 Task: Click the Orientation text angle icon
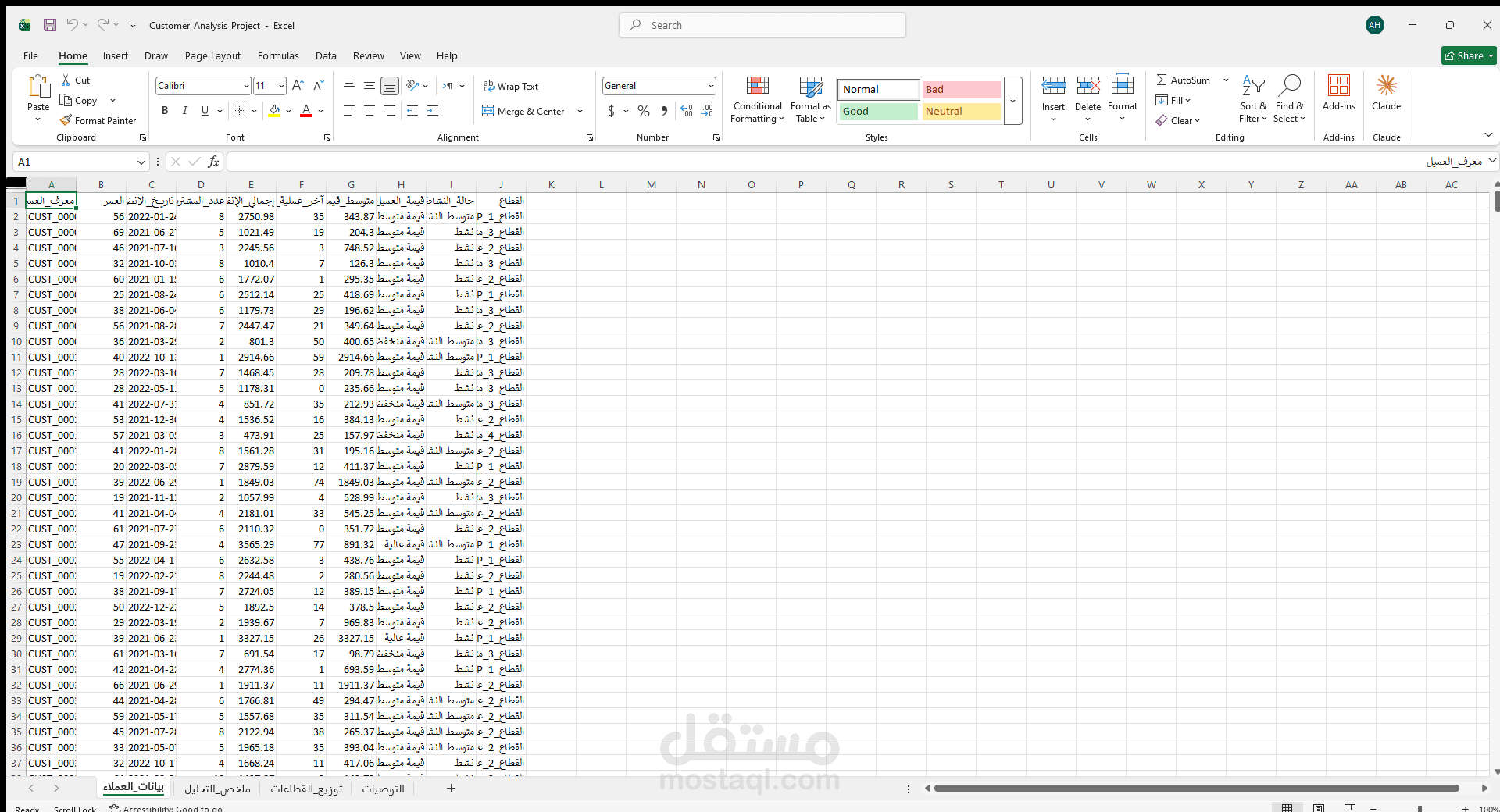(x=413, y=86)
